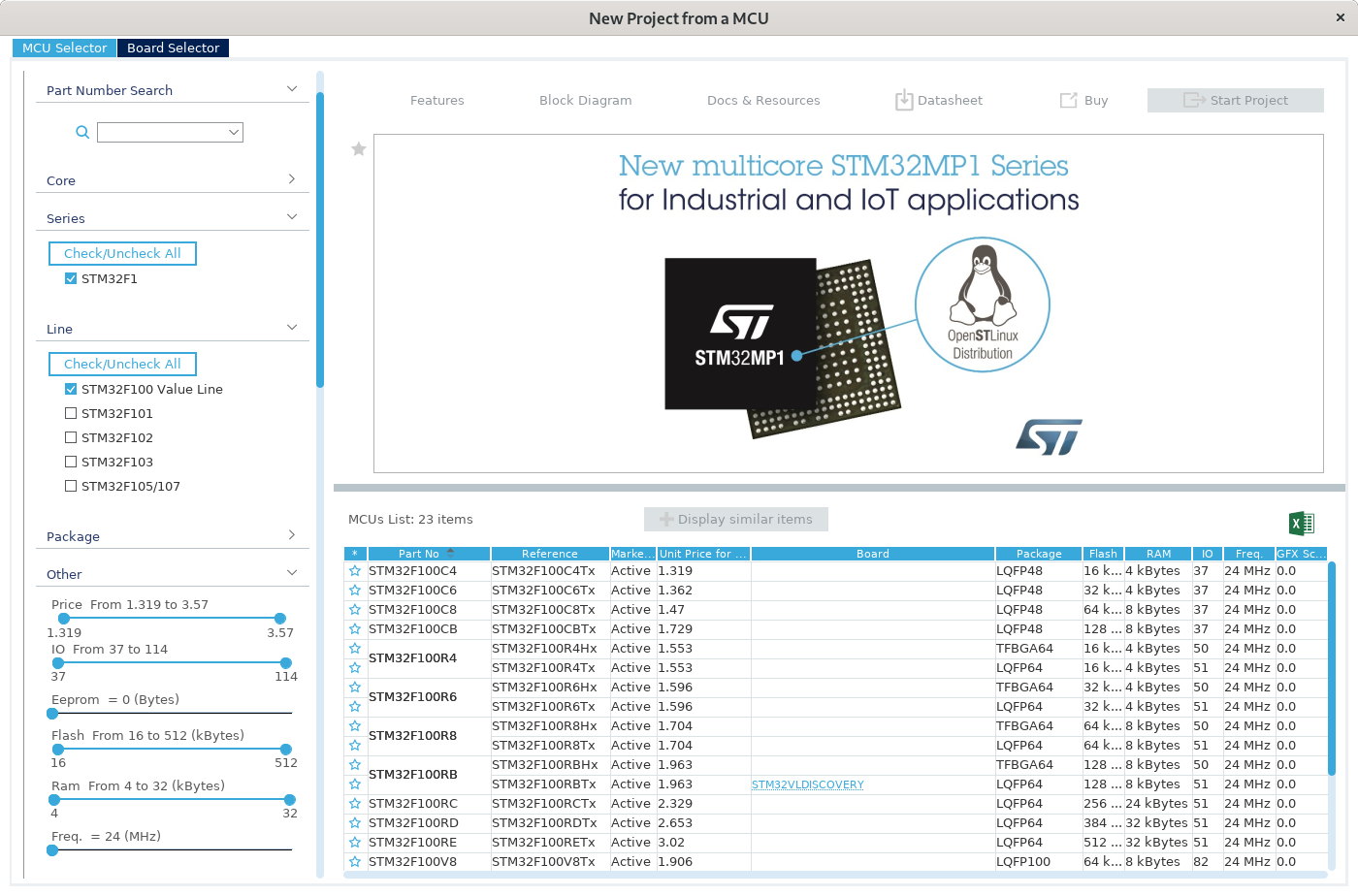Viewport: 1358px width, 896px height.
Task: Select the STM32F100RCTx reference cell
Action: tap(550, 804)
